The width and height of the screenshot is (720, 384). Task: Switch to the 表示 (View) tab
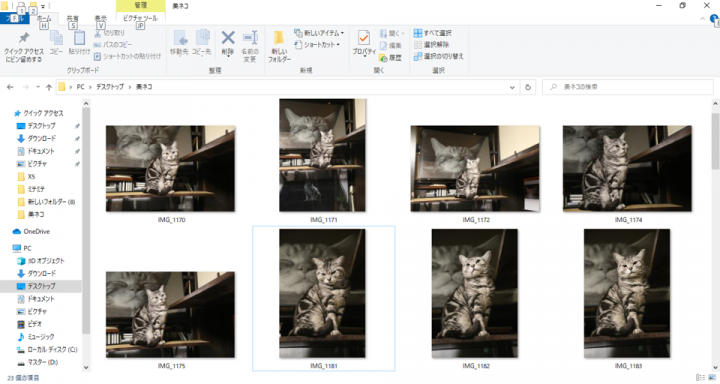101,18
